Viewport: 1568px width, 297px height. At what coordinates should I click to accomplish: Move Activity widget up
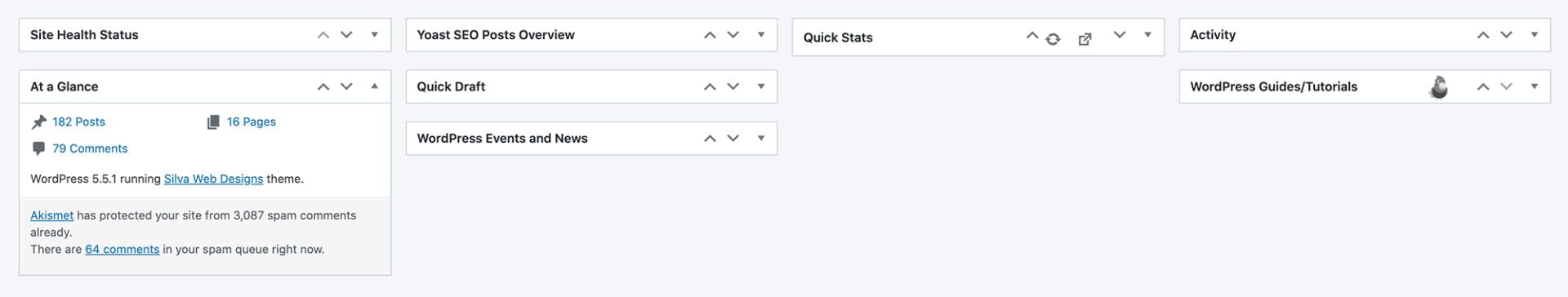[1483, 35]
